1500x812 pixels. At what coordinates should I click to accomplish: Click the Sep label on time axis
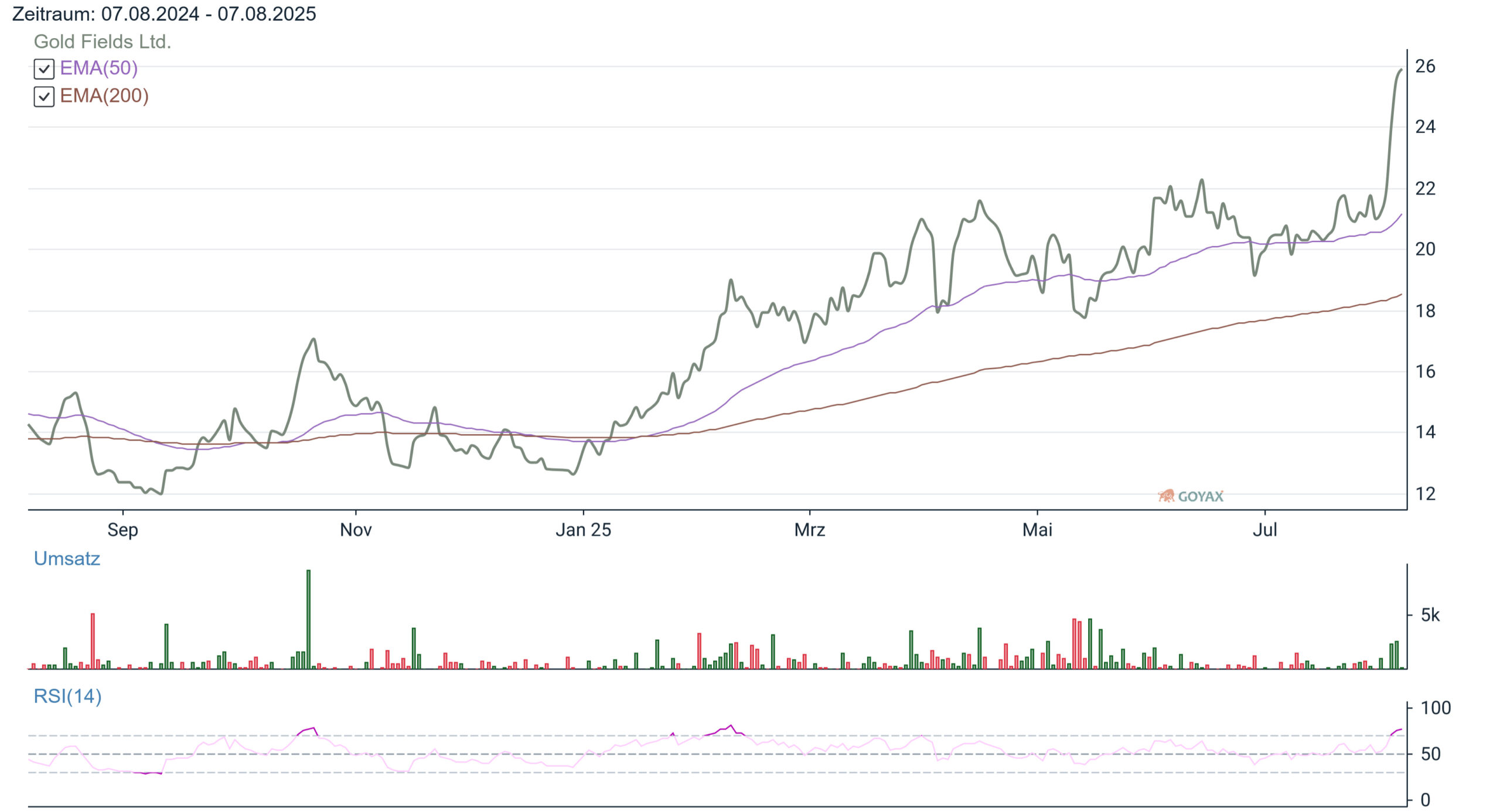[122, 530]
